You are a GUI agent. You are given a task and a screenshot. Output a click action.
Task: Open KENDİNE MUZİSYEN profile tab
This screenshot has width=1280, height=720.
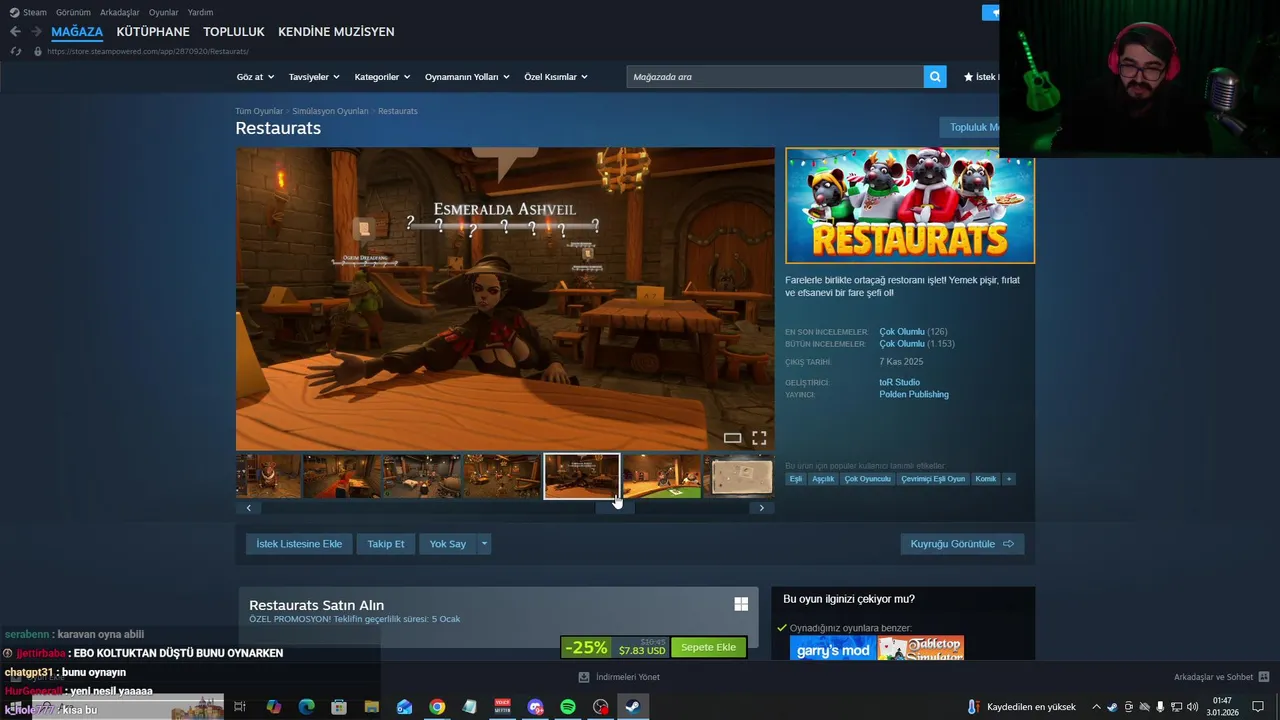click(336, 32)
